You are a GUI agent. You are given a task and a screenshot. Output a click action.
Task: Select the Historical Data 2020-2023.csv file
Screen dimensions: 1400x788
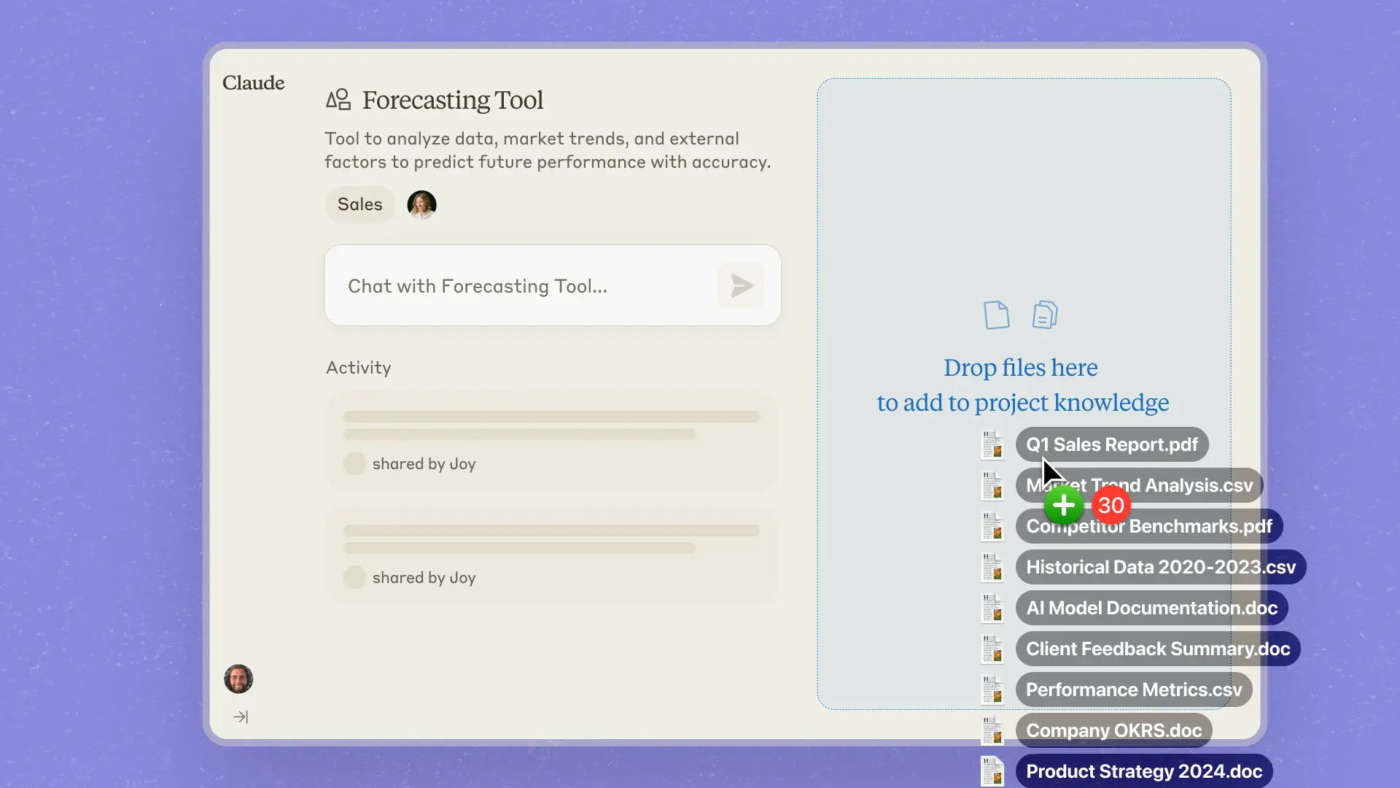coord(1161,567)
